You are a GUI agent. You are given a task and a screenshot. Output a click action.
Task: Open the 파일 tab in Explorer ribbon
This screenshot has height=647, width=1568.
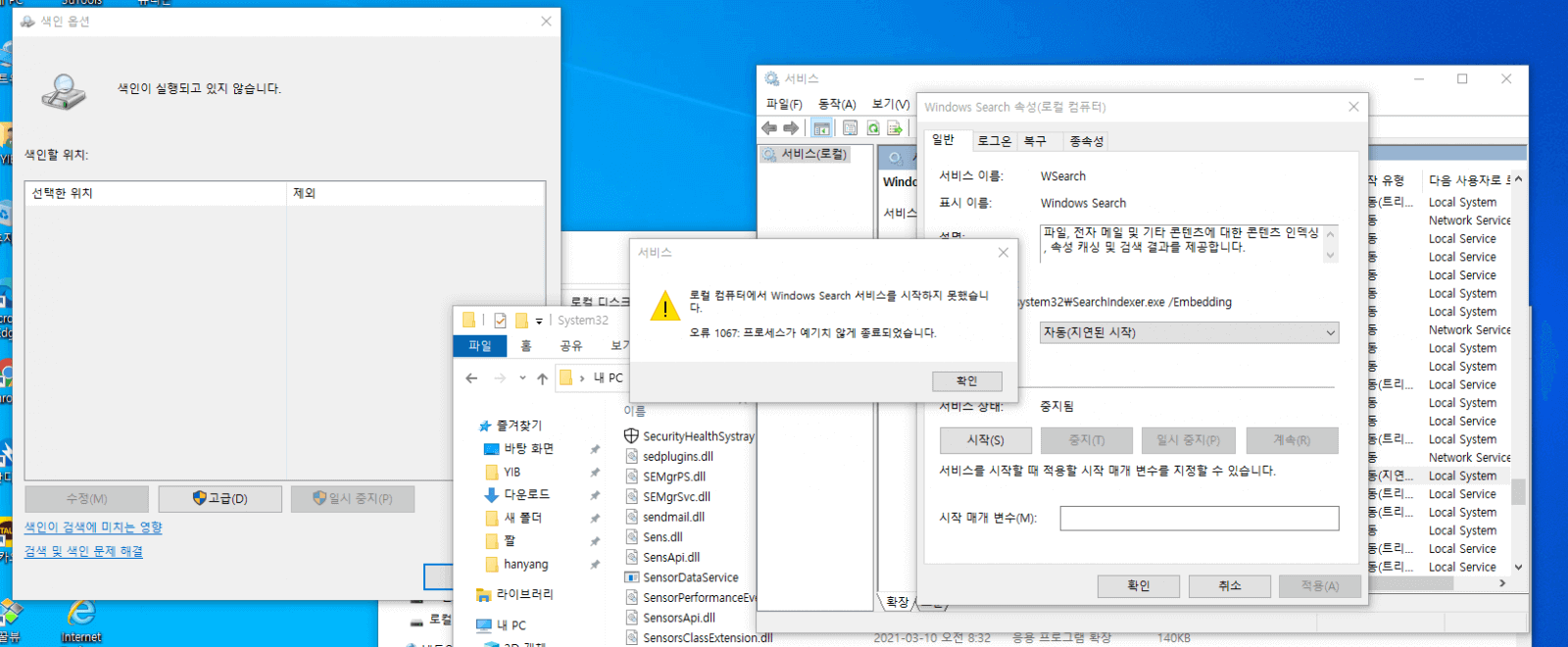click(x=480, y=346)
